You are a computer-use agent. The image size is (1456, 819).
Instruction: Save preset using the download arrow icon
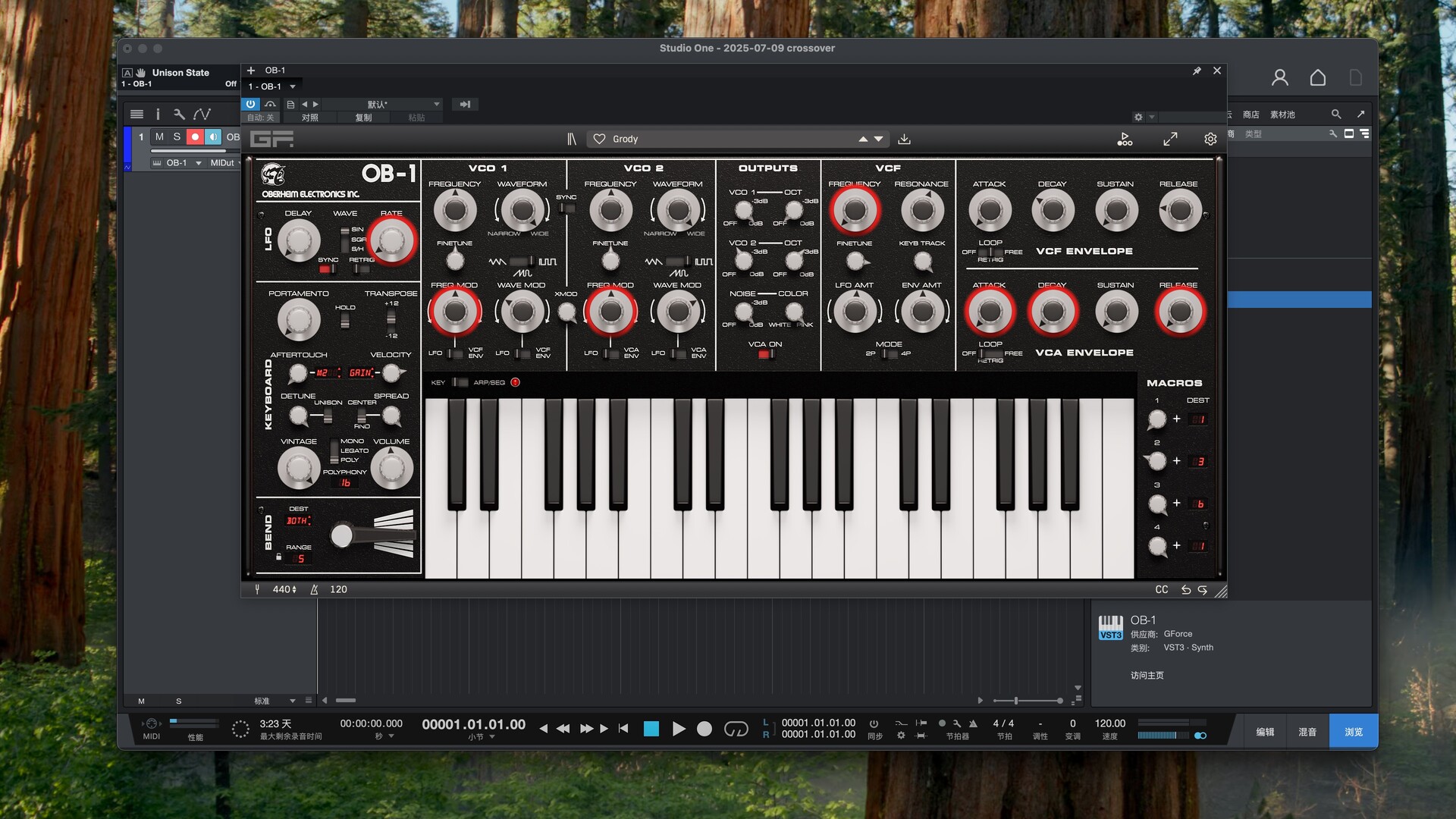(904, 139)
